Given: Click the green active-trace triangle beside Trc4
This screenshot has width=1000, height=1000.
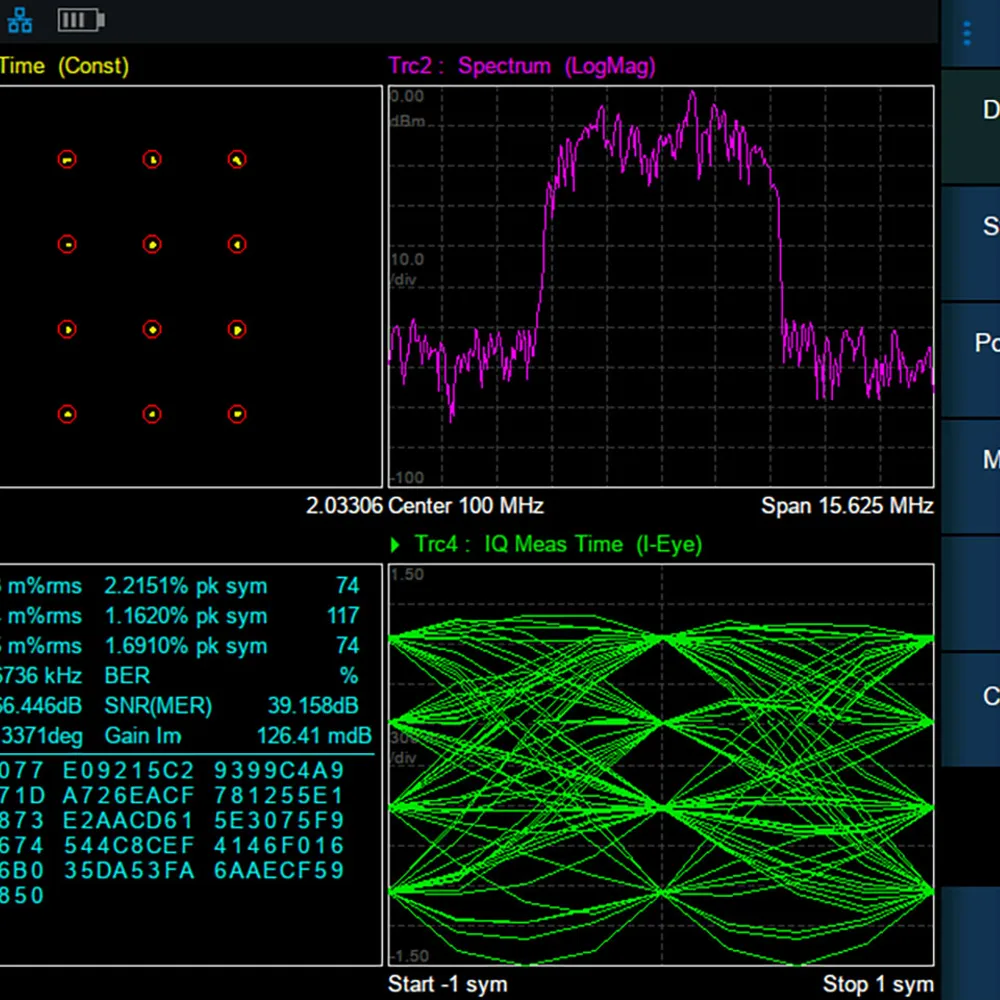Looking at the screenshot, I should coord(396,545).
